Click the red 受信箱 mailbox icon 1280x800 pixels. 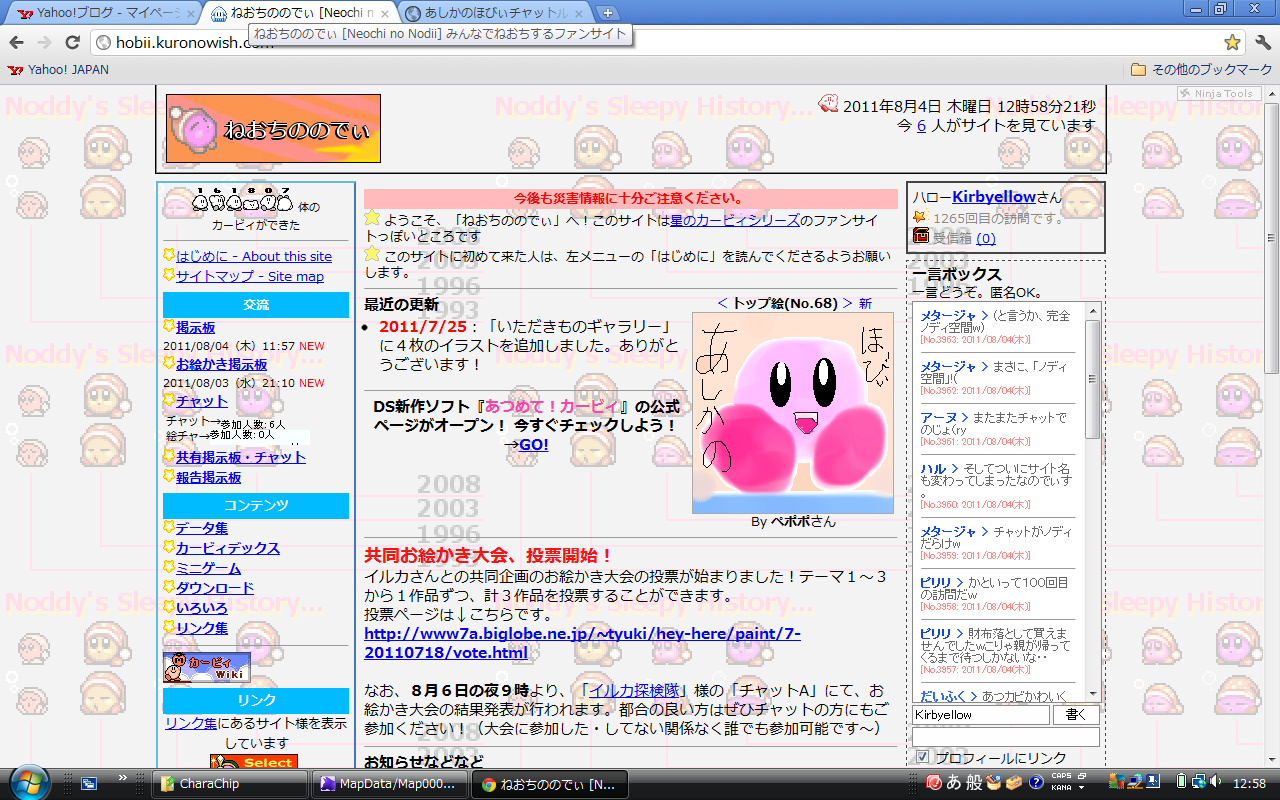921,236
